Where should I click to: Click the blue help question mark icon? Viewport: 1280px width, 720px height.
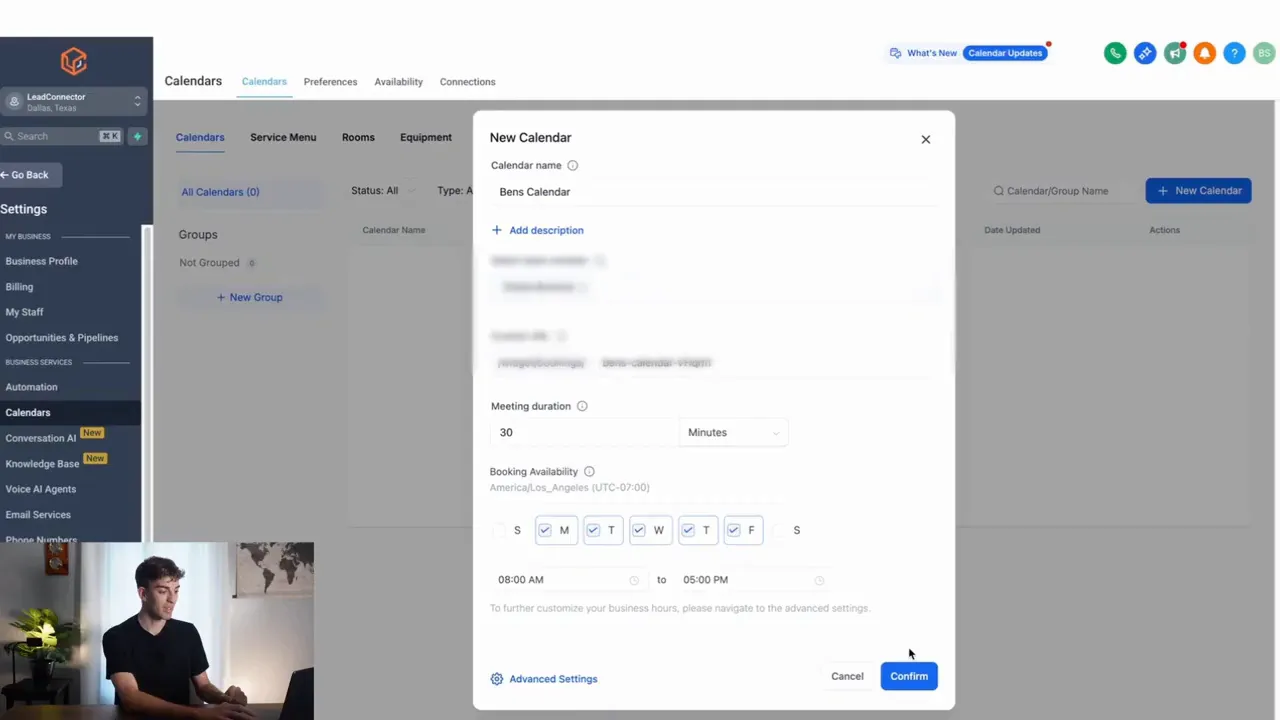(1235, 53)
